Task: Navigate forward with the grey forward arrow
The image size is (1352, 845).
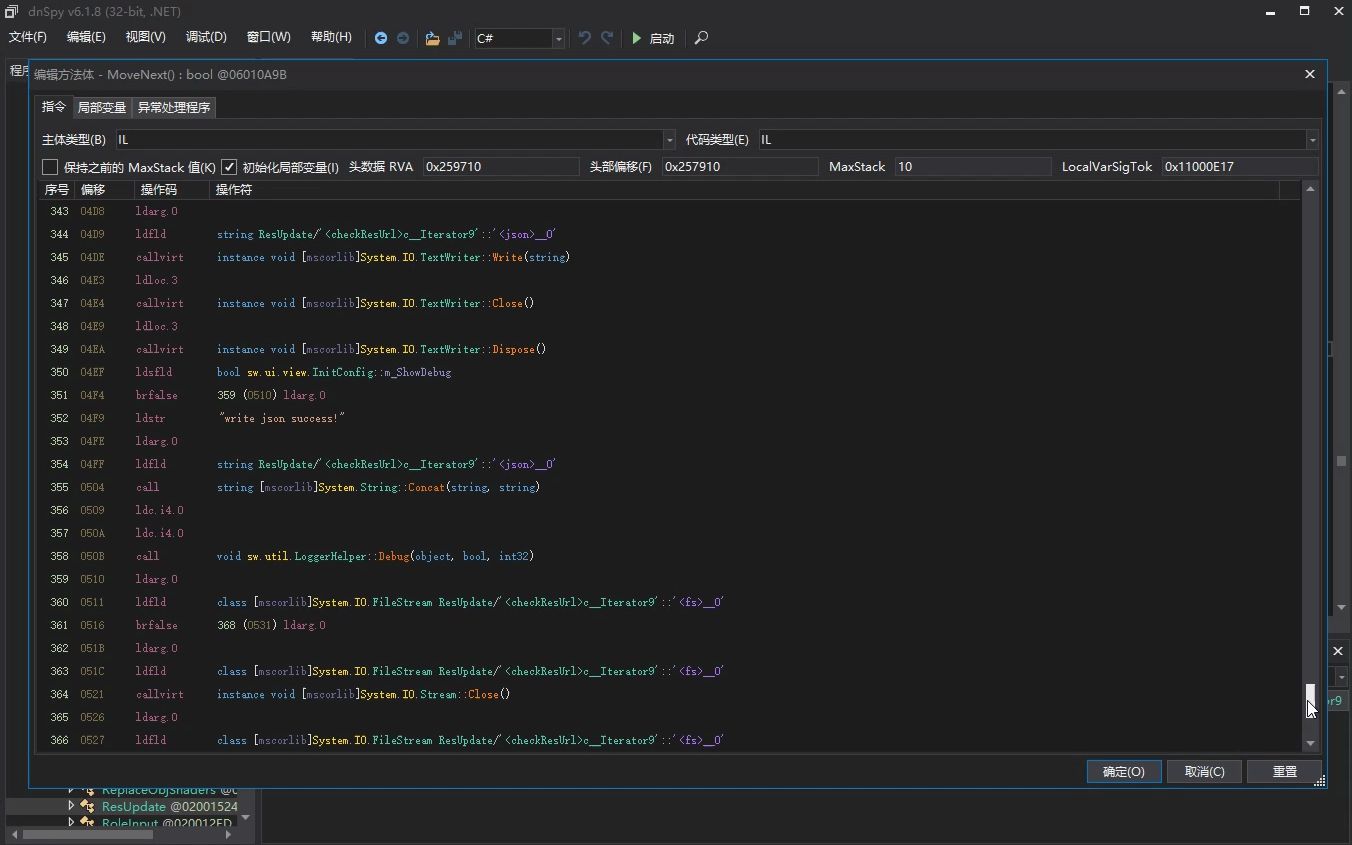Action: pos(403,38)
